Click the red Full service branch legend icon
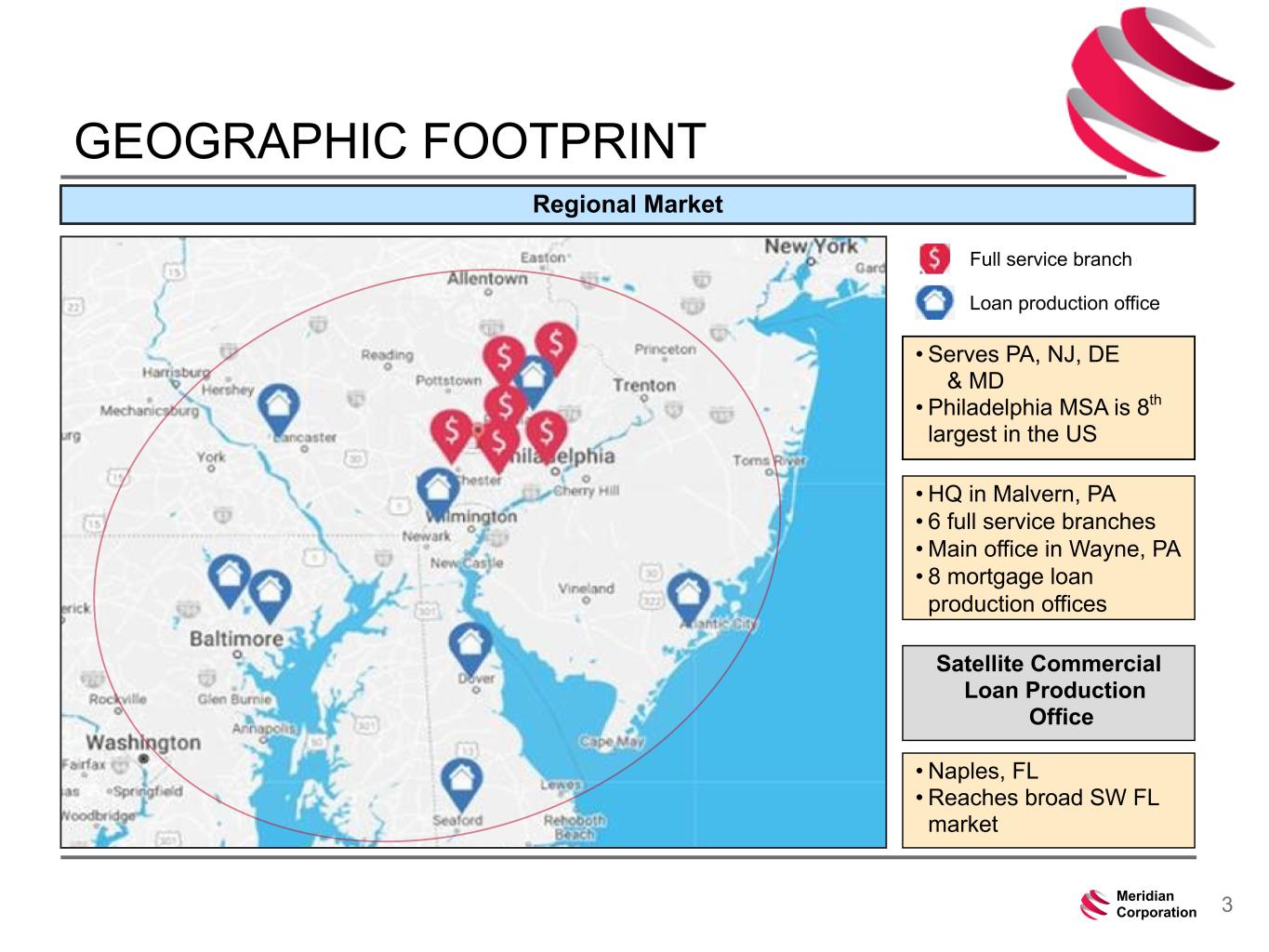Screen dimensions: 1269x952 tap(934, 259)
